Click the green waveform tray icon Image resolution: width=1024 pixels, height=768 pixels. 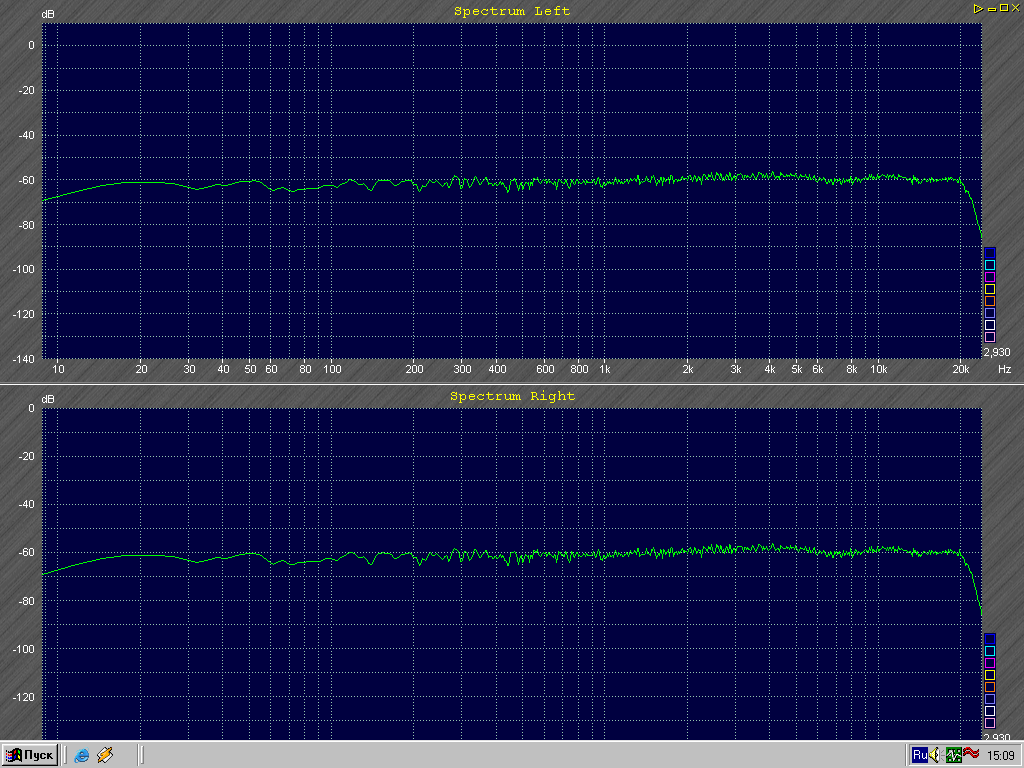tap(954, 755)
